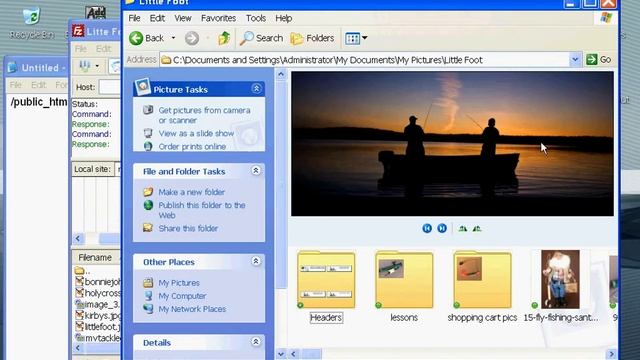Go up one folder level
Screen dimensions: 640x360
224,38
